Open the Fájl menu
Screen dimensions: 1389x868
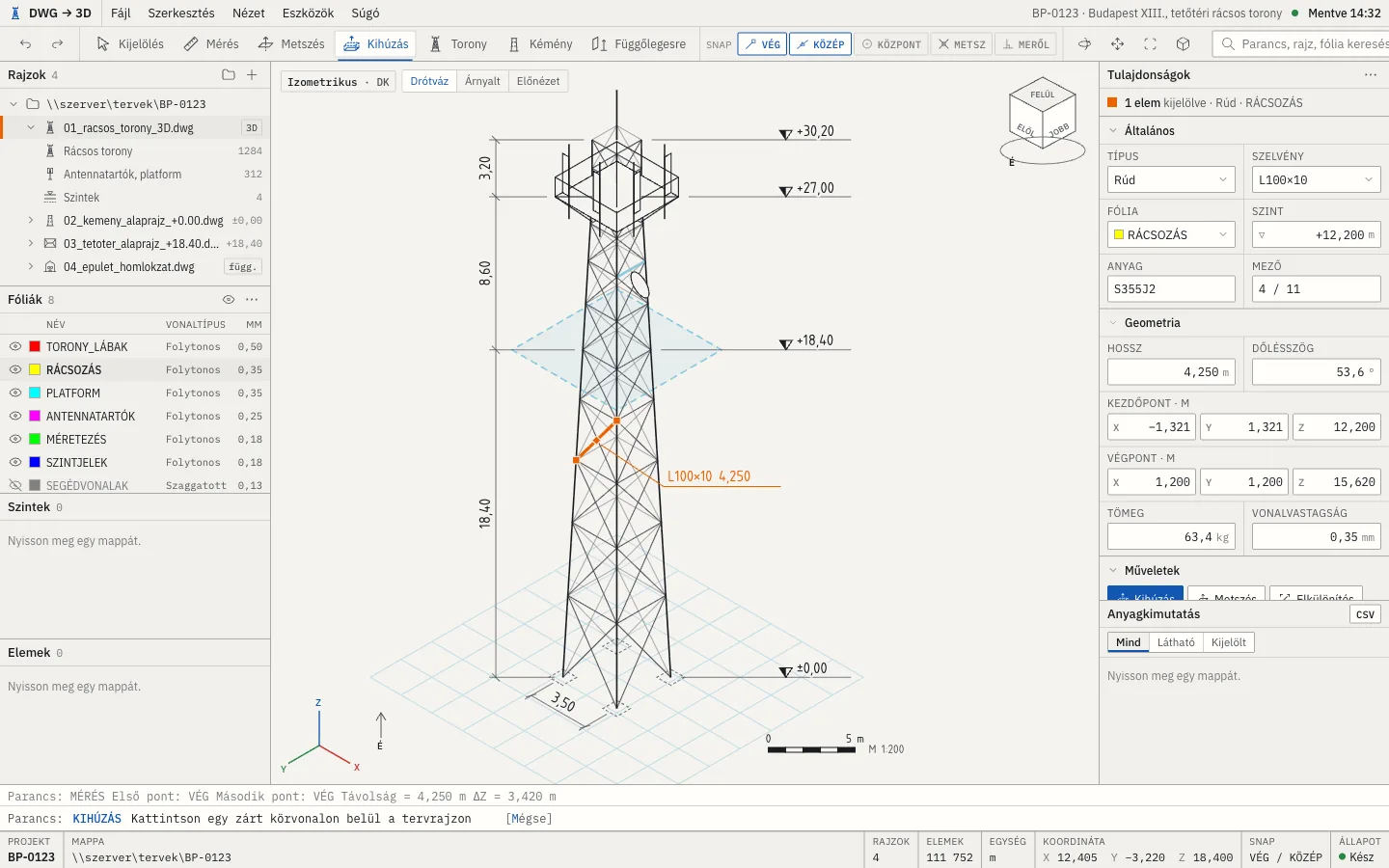[x=121, y=14]
